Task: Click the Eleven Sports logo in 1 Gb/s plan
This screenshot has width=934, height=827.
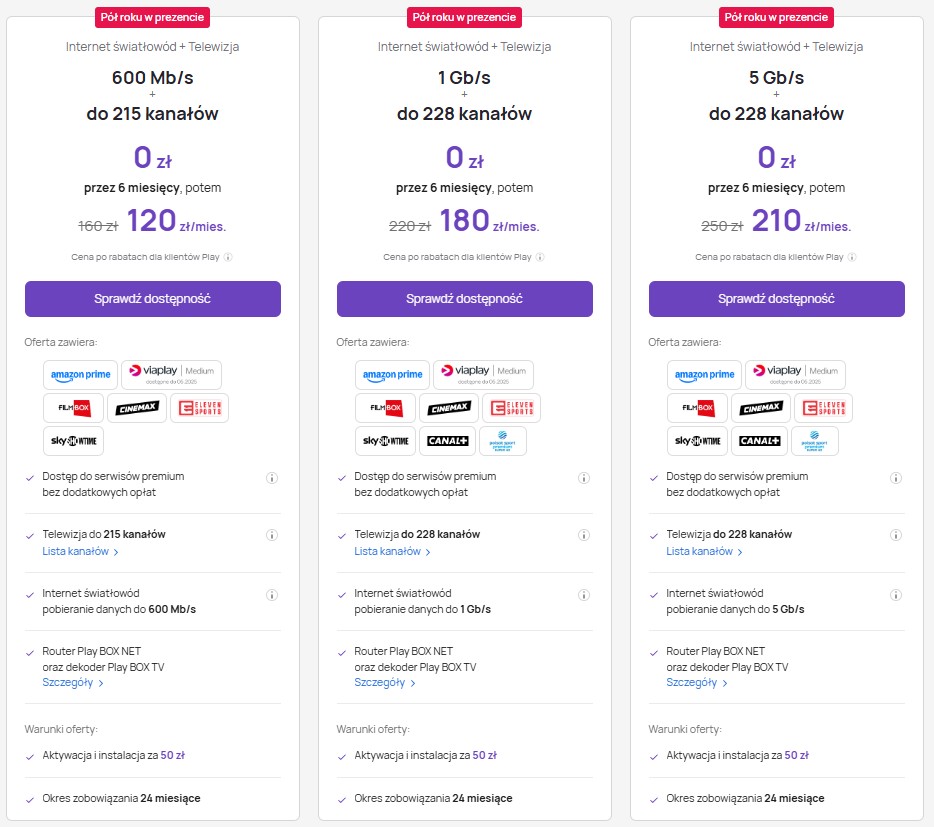Action: (512, 408)
